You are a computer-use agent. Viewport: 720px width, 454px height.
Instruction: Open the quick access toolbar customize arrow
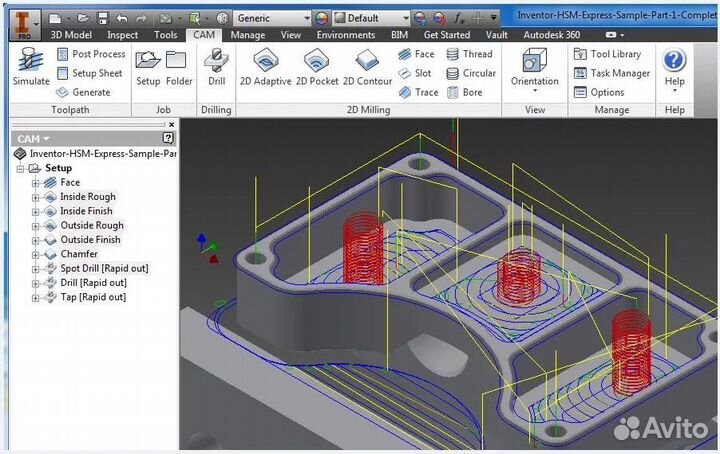(x=494, y=18)
